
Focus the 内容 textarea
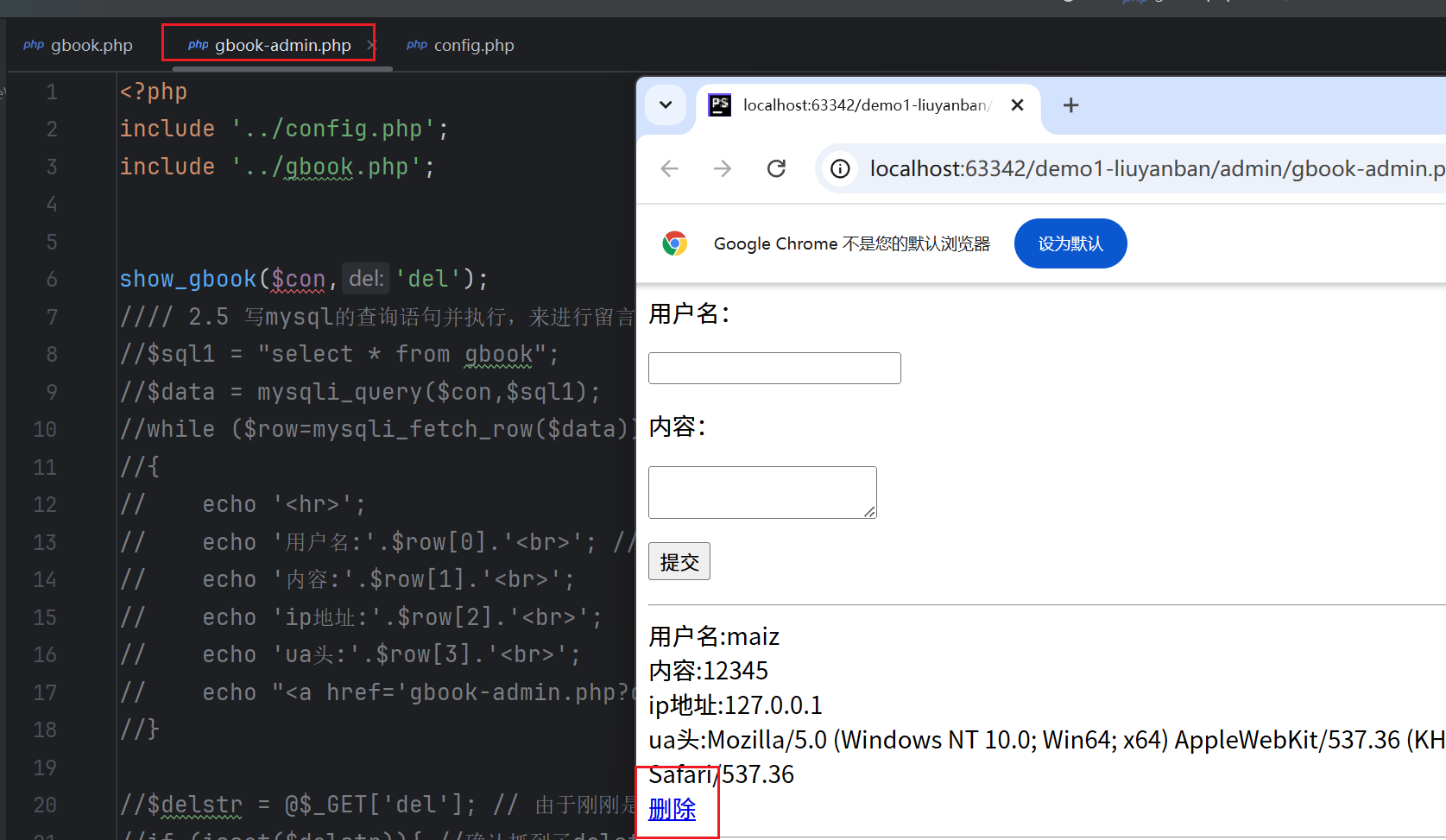762,492
